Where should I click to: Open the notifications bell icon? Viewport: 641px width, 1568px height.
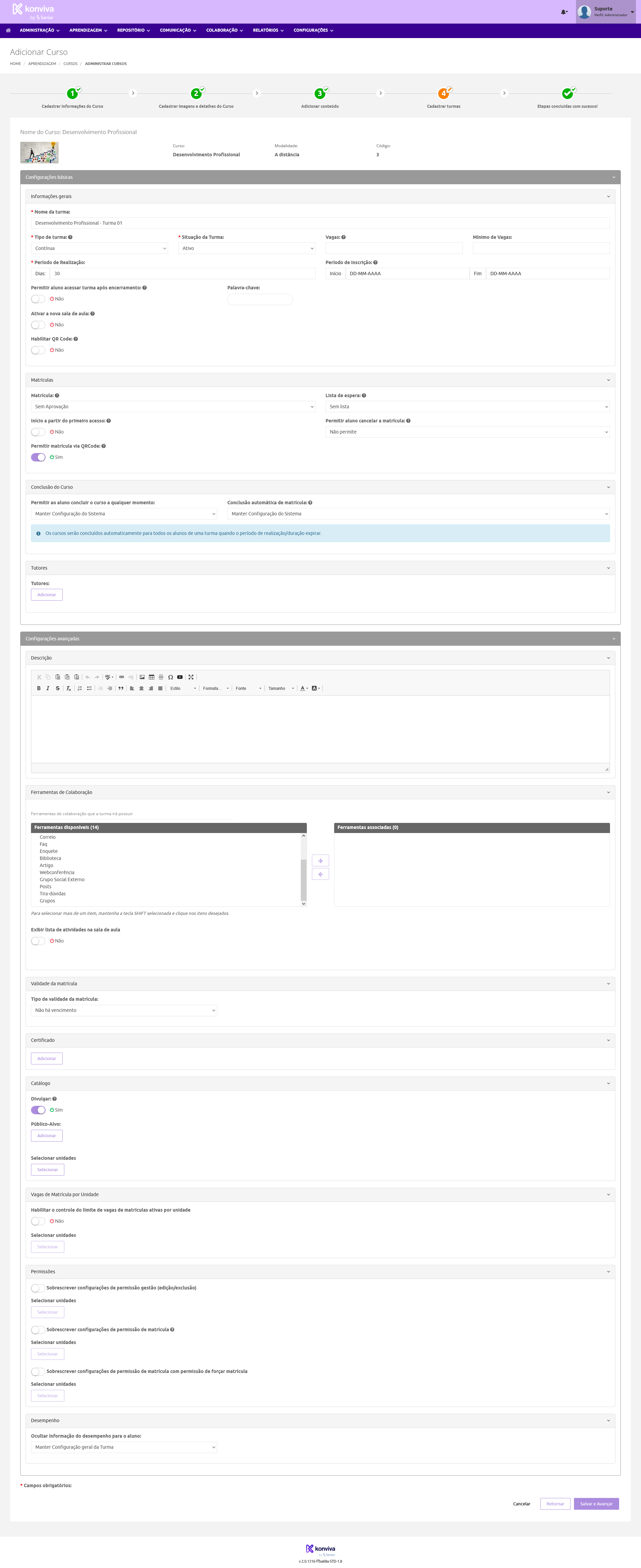[564, 11]
